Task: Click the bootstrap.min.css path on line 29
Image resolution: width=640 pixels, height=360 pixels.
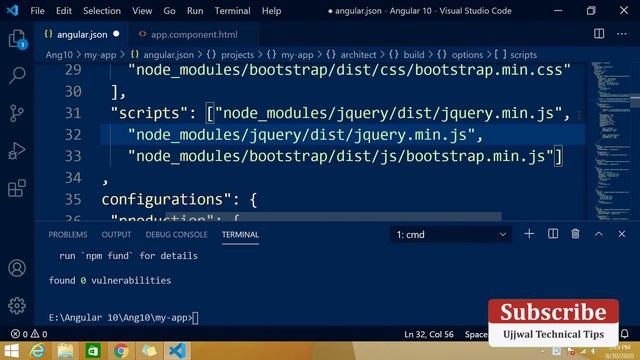Action: pos(349,70)
